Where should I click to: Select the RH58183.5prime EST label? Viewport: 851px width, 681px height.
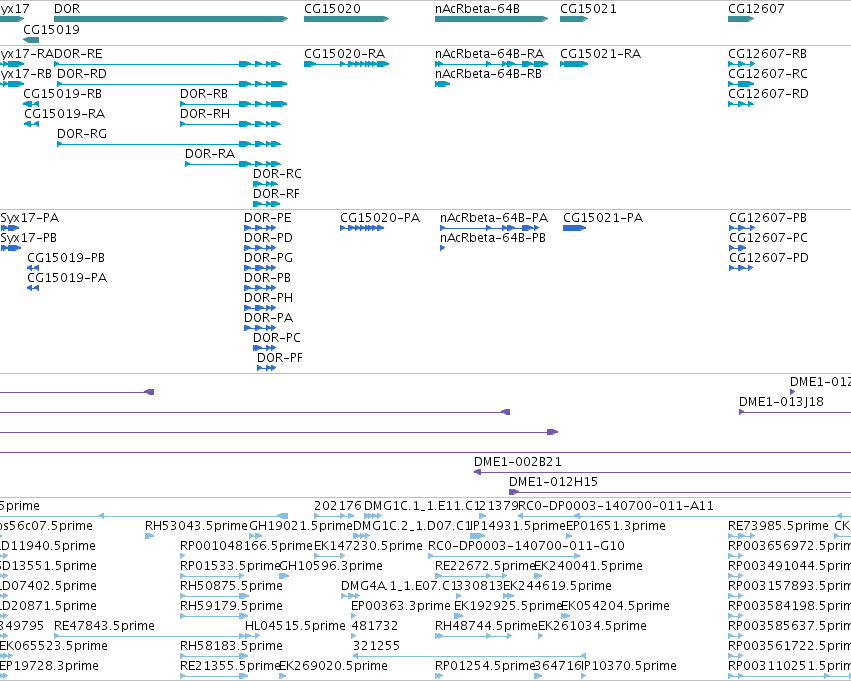pos(231,646)
